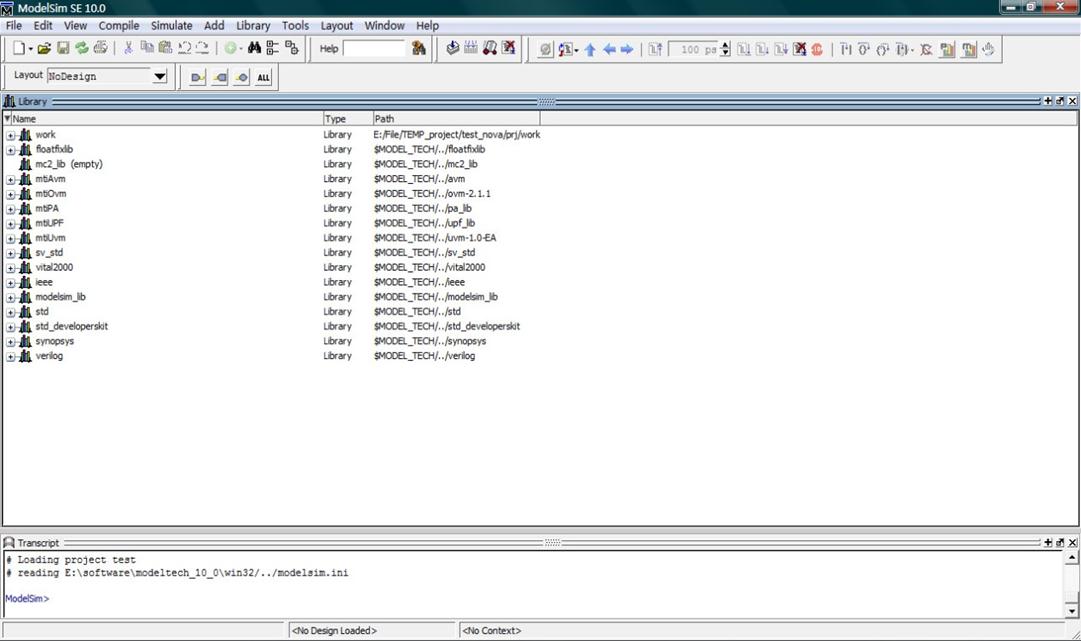Click the Undo icon
This screenshot has width=1081, height=641.
click(x=184, y=48)
